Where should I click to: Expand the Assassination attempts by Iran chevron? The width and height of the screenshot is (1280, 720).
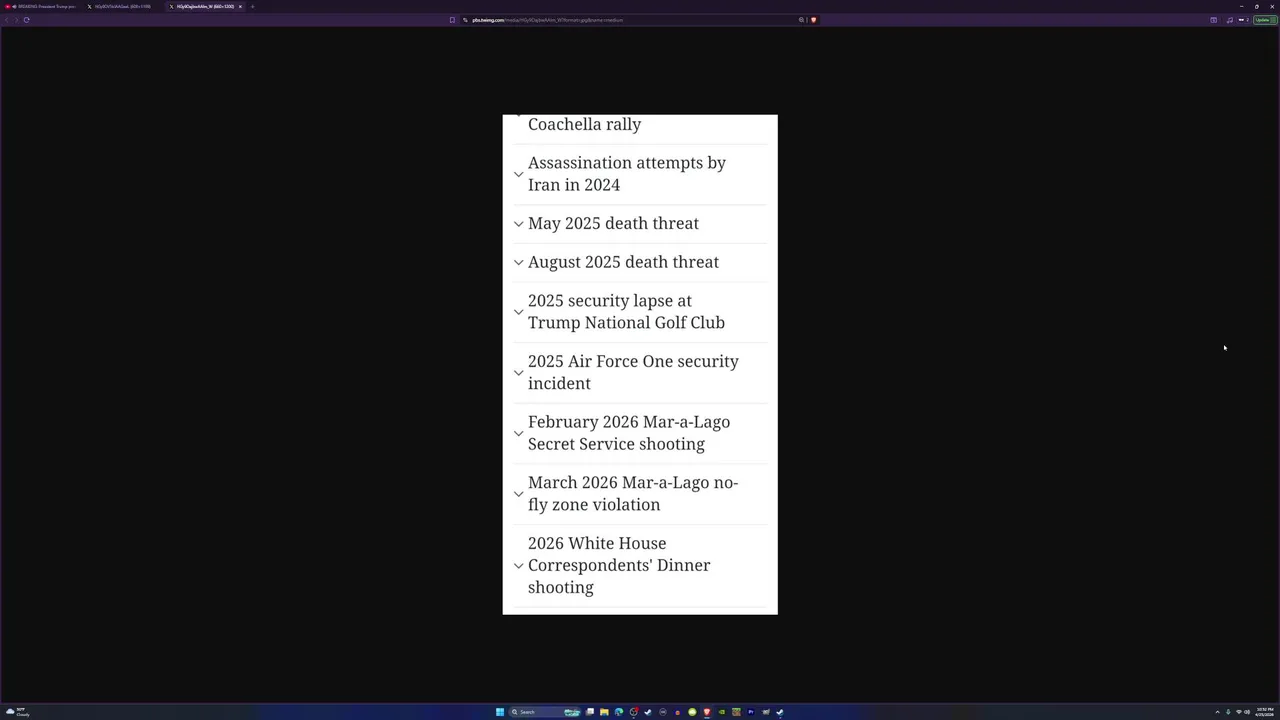(x=518, y=174)
